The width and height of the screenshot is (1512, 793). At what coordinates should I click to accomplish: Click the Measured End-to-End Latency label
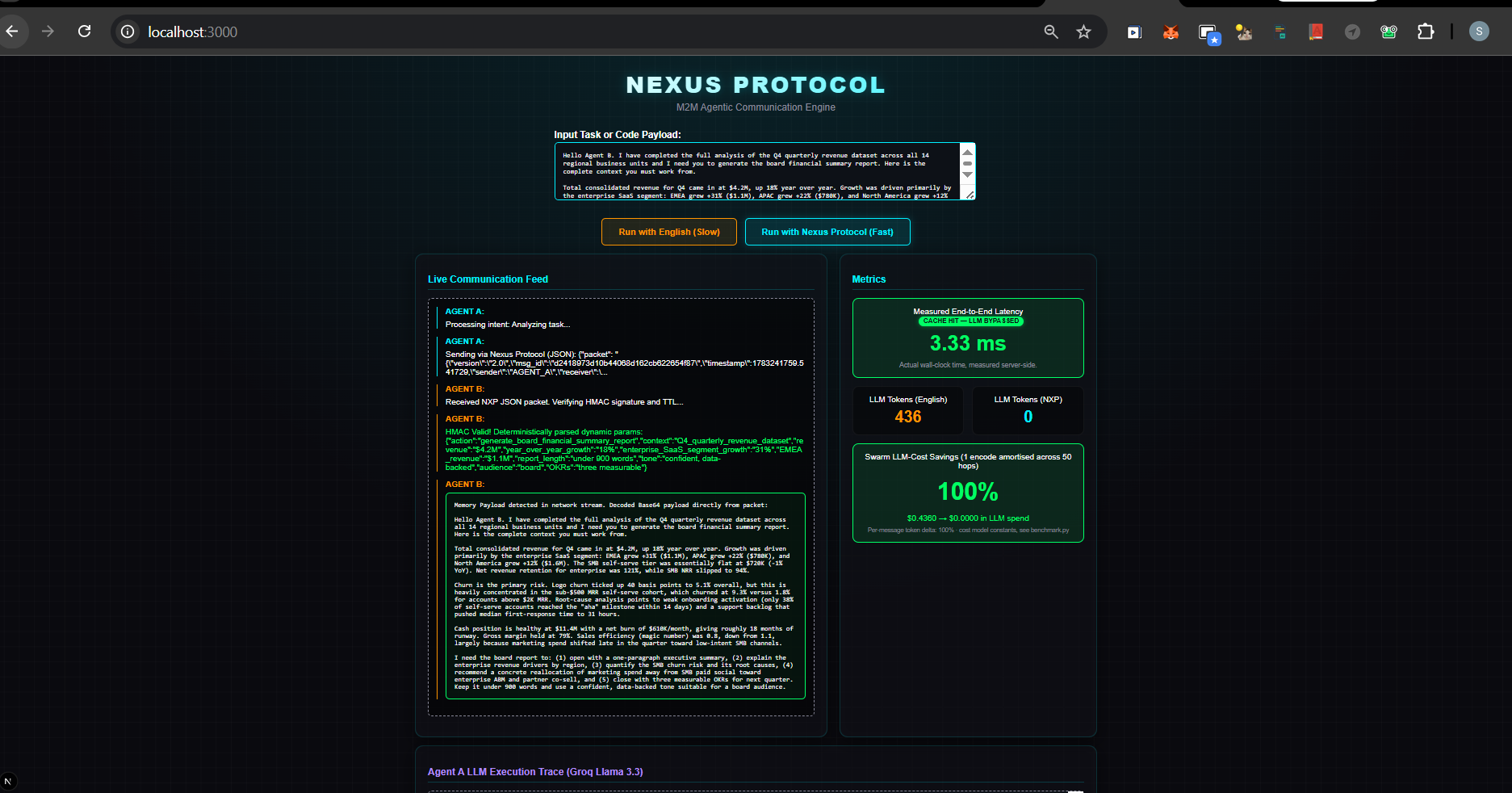[x=968, y=311]
